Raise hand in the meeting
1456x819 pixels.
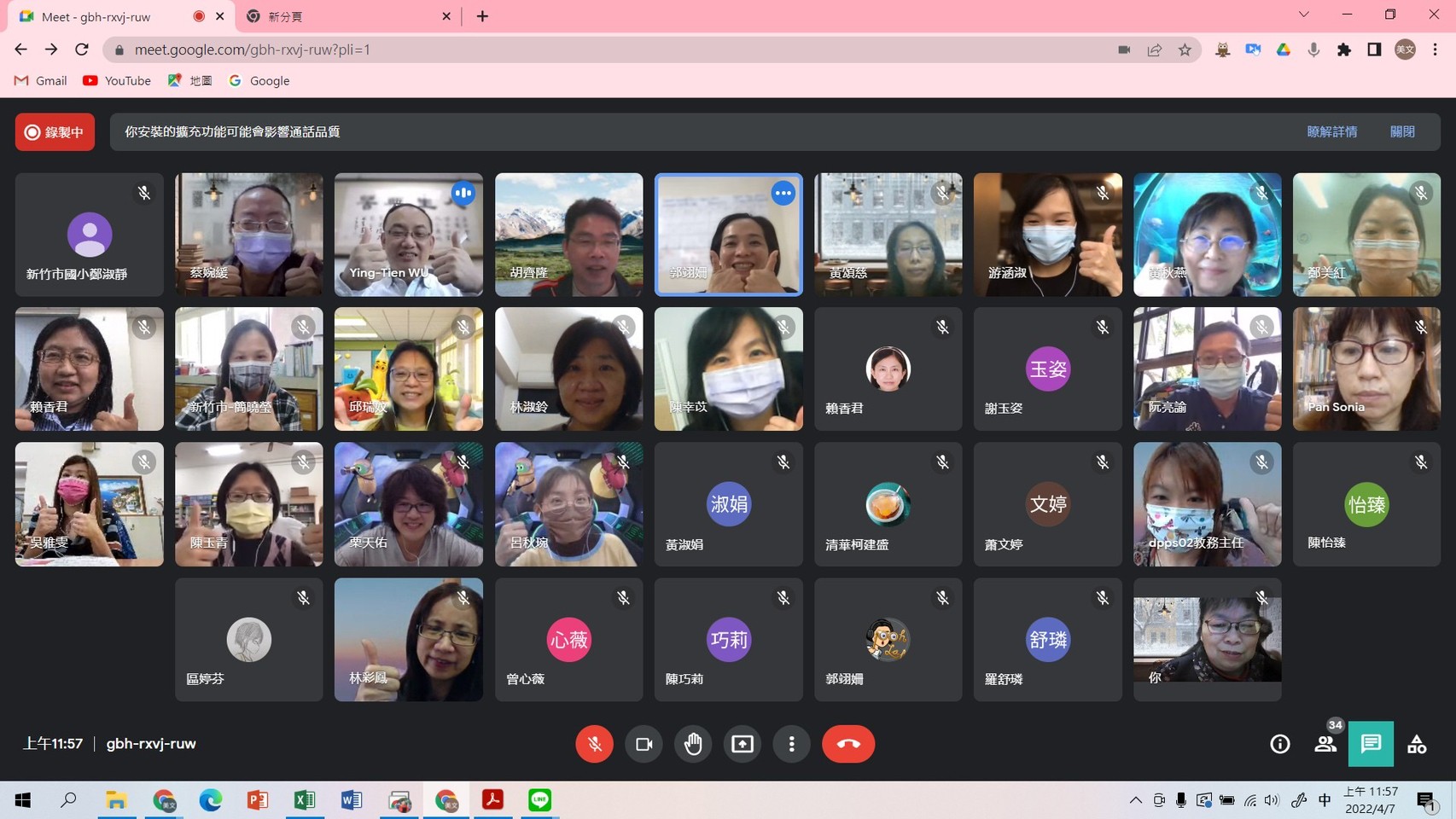tap(693, 744)
